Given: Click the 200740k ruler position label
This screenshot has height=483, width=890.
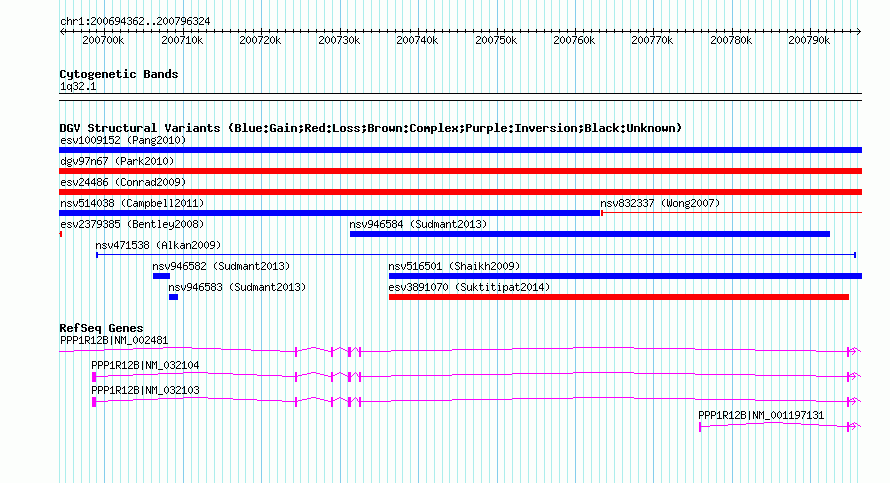Looking at the screenshot, I should [x=417, y=40].
